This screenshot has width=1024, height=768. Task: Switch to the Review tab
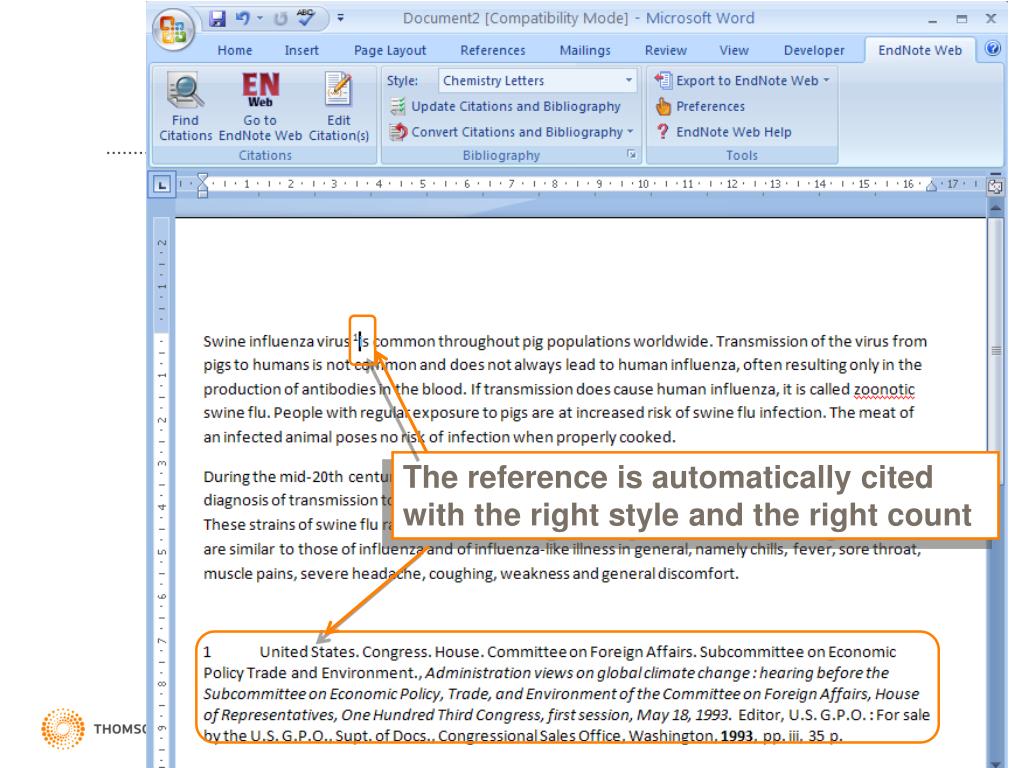pos(665,50)
